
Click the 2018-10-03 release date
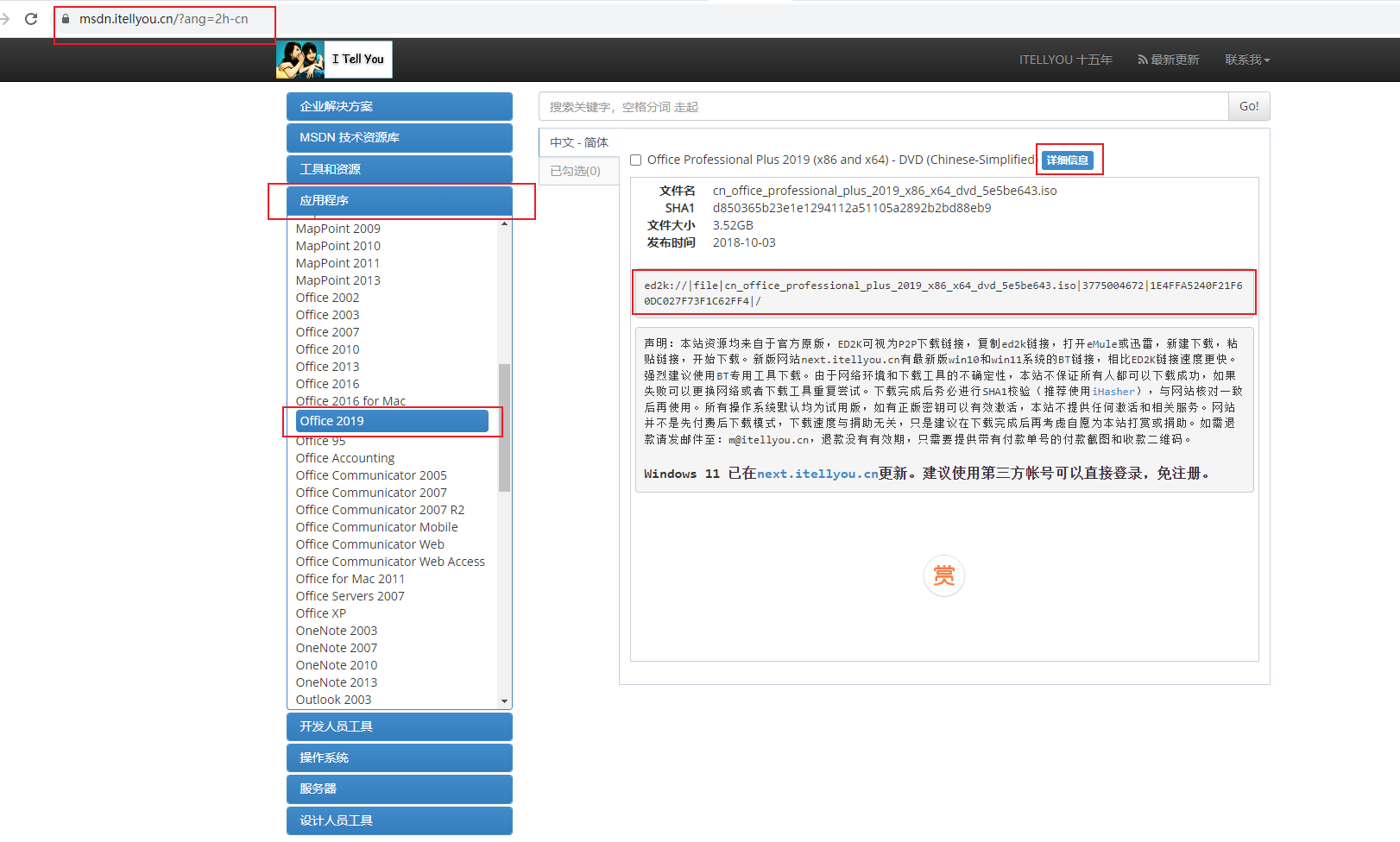(x=744, y=242)
